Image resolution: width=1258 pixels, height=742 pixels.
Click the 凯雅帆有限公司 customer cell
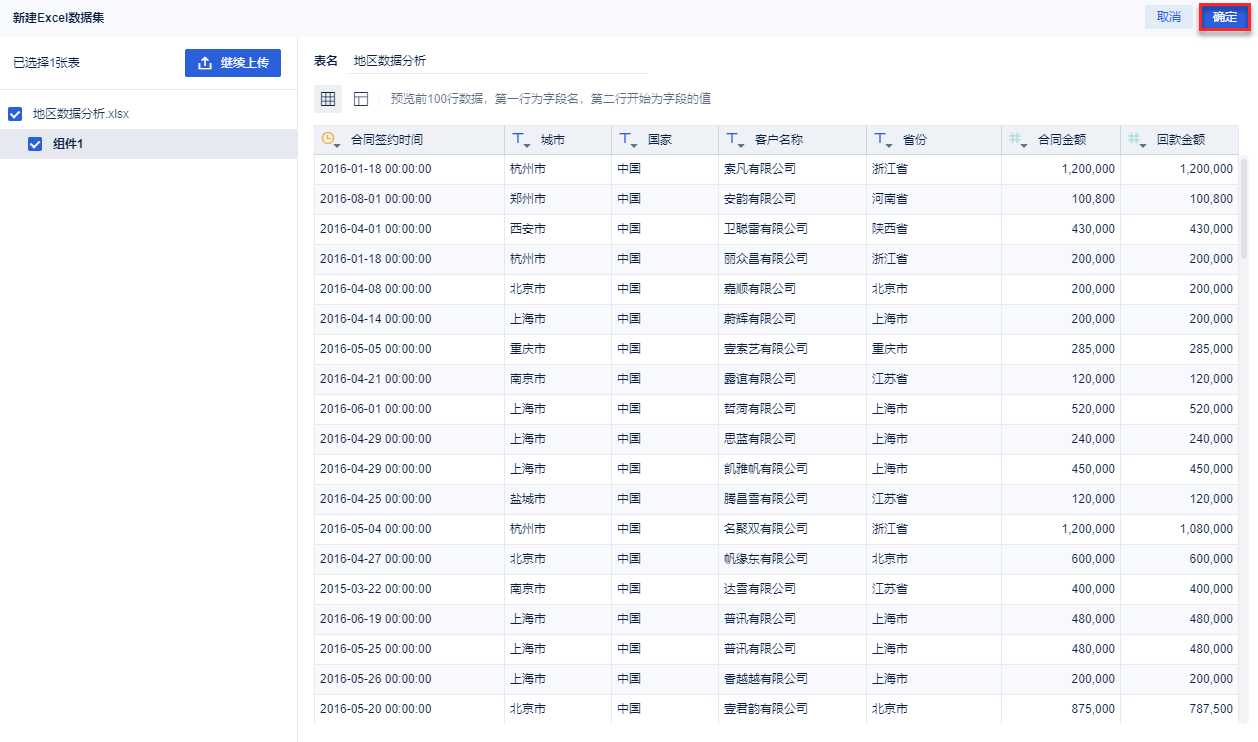[792, 469]
